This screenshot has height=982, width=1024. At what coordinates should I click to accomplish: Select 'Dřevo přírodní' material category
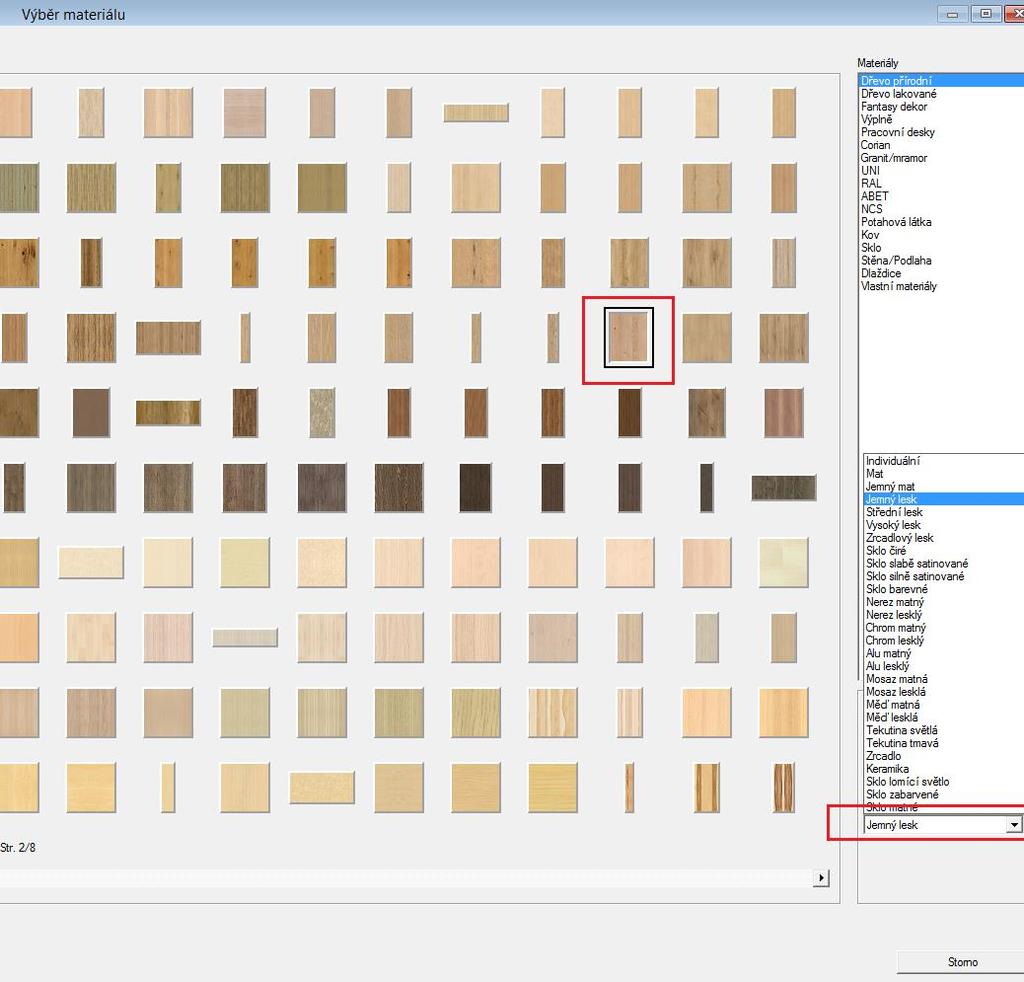click(x=941, y=81)
